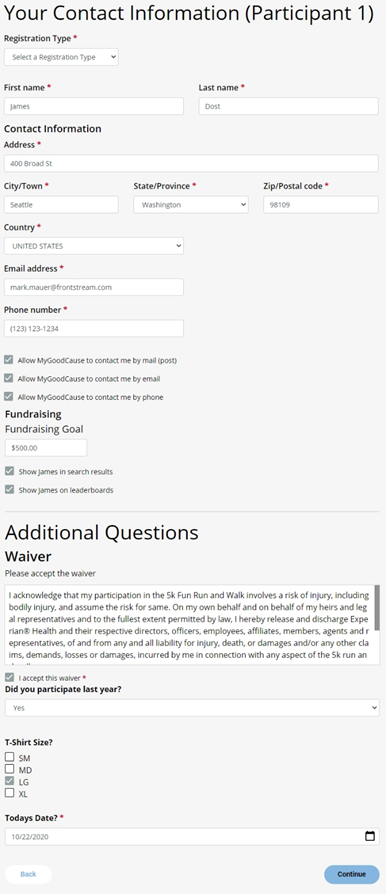386x894 pixels.
Task: Expand the State/Province dropdown showing Washington
Action: 191,205
